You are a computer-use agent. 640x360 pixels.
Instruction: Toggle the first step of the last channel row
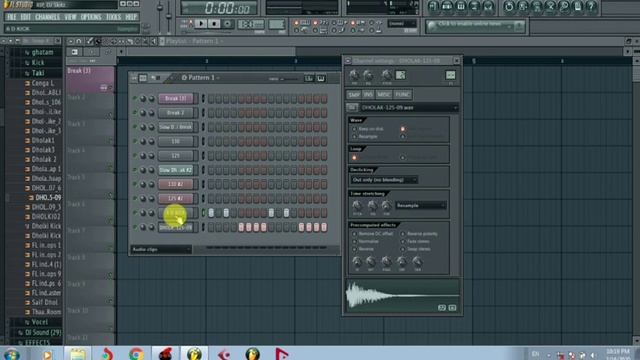pyautogui.click(x=211, y=227)
